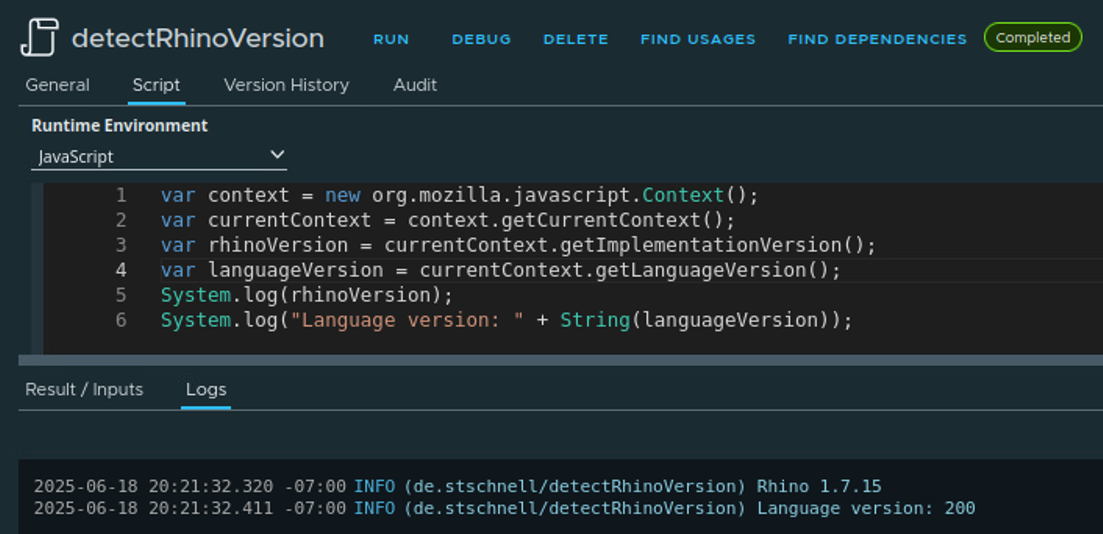
Task: Click line 5 System.log(rhinoVersion)
Action: (x=307, y=295)
